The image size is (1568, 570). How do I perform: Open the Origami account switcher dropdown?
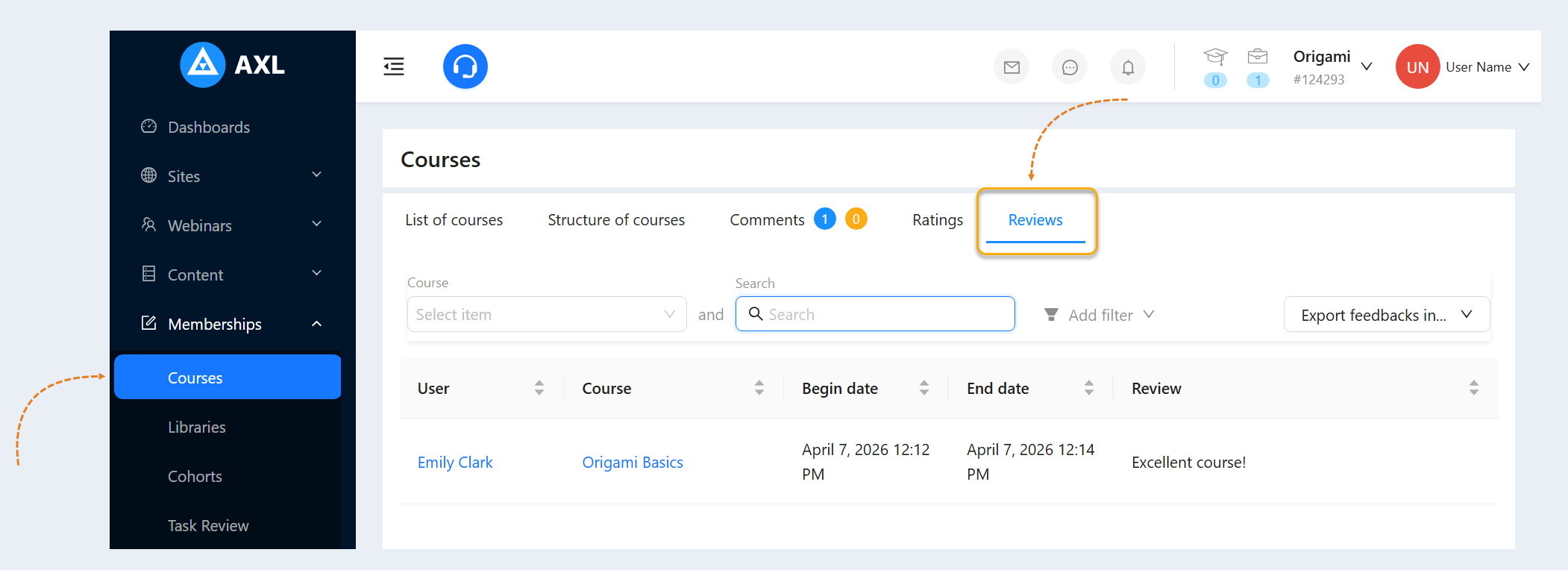click(x=1332, y=67)
